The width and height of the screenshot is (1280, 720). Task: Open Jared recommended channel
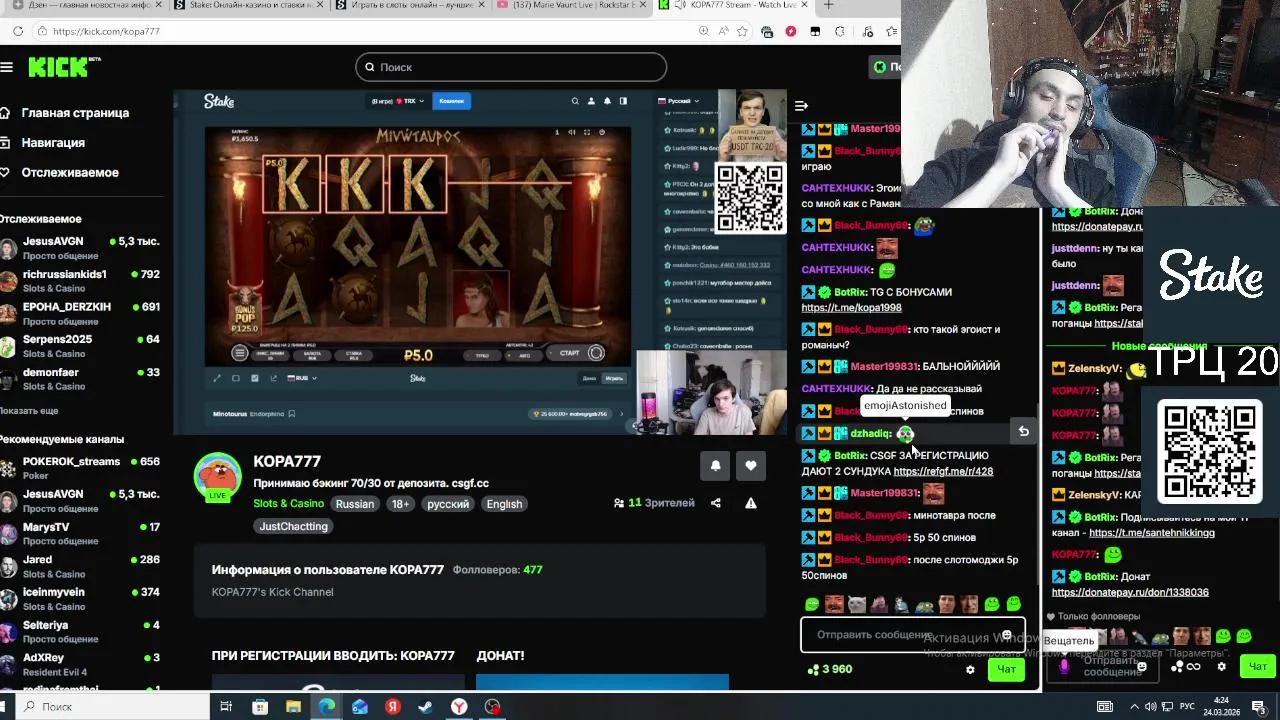coord(80,566)
